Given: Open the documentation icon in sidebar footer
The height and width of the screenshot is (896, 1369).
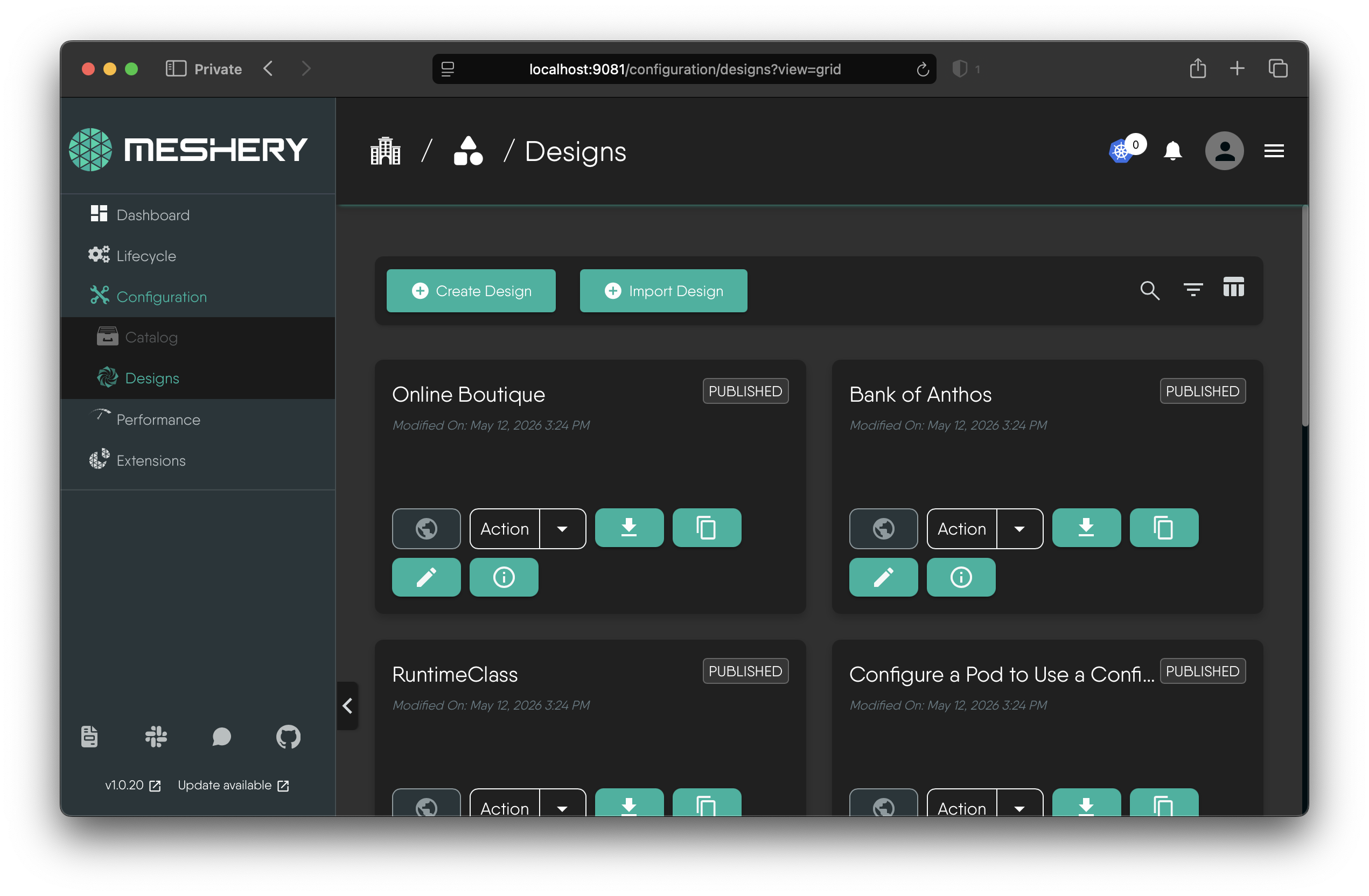Looking at the screenshot, I should pyautogui.click(x=89, y=737).
